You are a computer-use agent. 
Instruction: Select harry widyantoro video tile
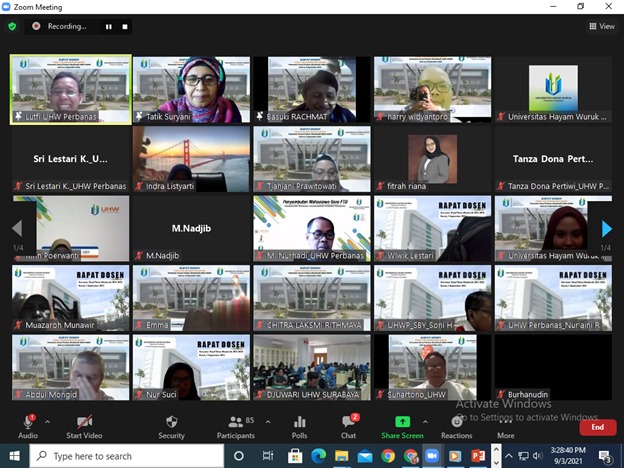tap(433, 90)
